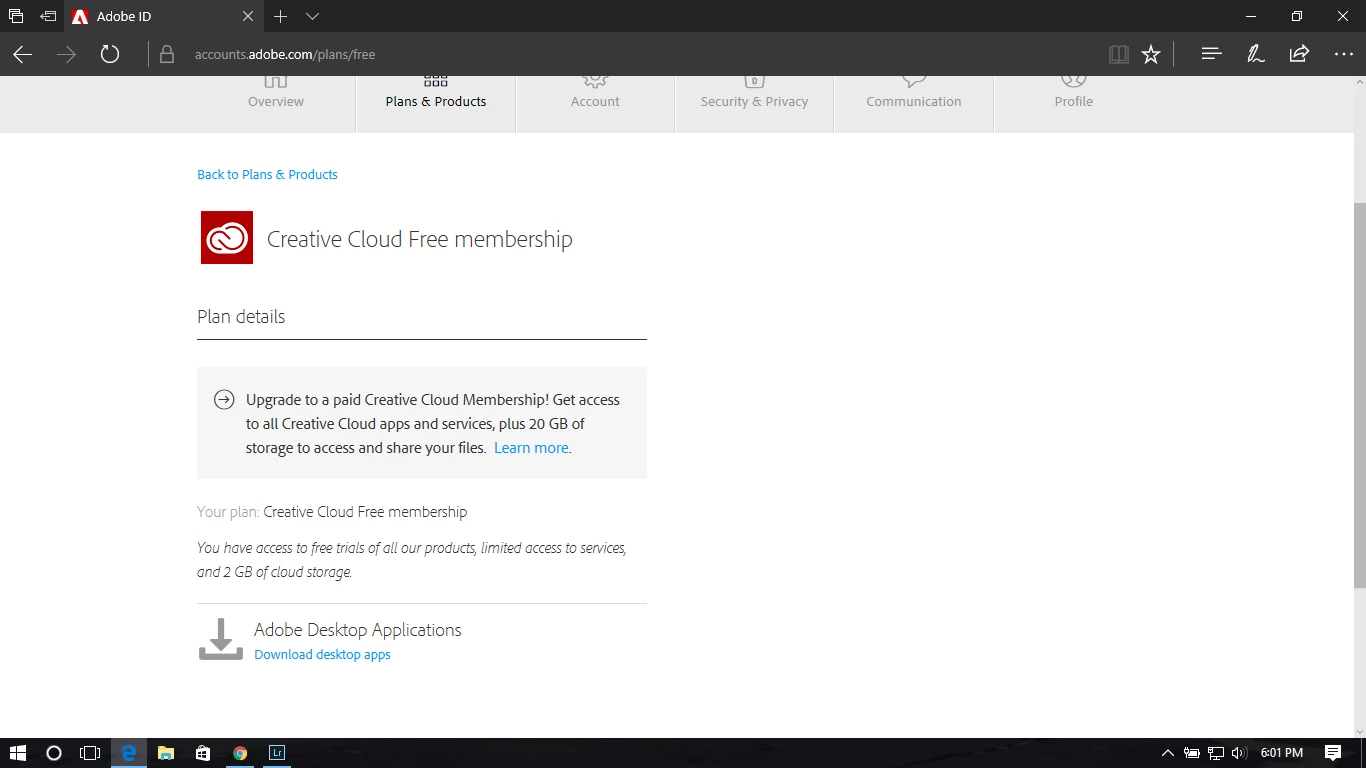Click the 6:01 PM clock

[1281, 753]
